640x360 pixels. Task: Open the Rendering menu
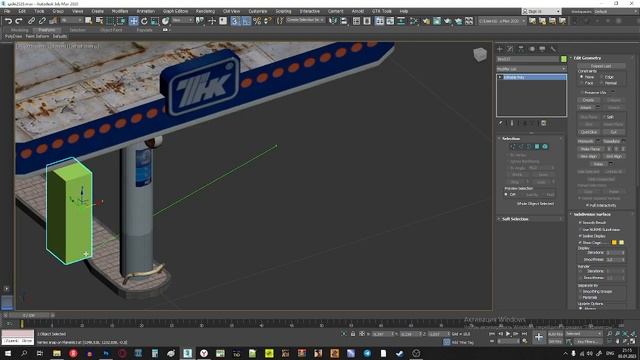tap(205, 11)
